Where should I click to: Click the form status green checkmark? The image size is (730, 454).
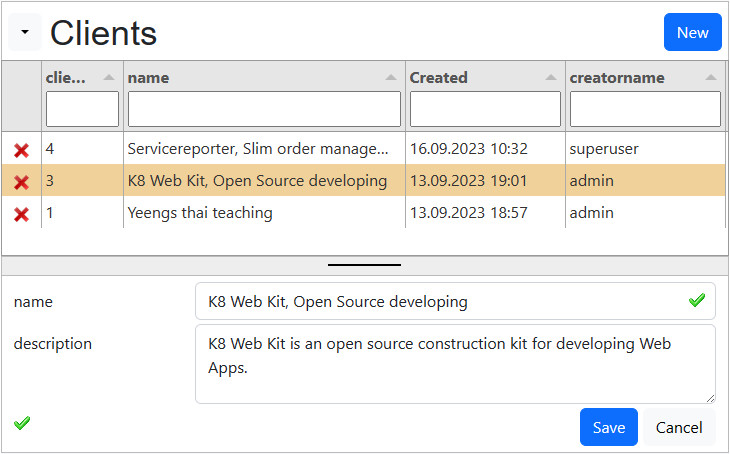pos(22,423)
